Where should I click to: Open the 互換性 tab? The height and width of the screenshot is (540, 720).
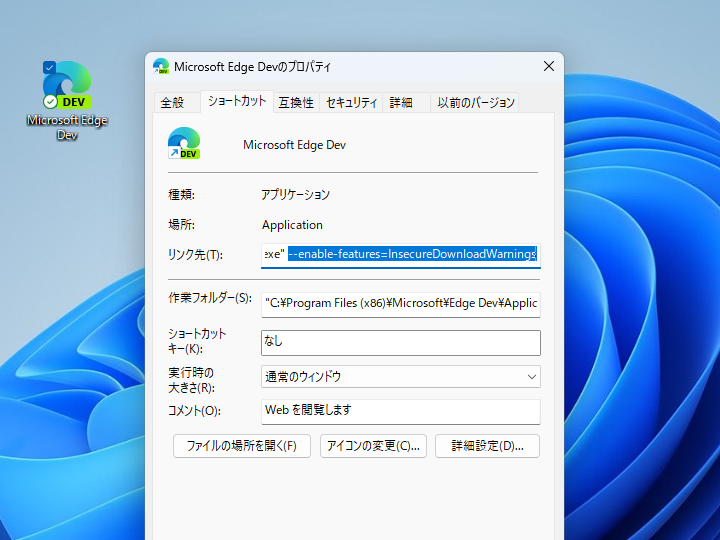296,102
